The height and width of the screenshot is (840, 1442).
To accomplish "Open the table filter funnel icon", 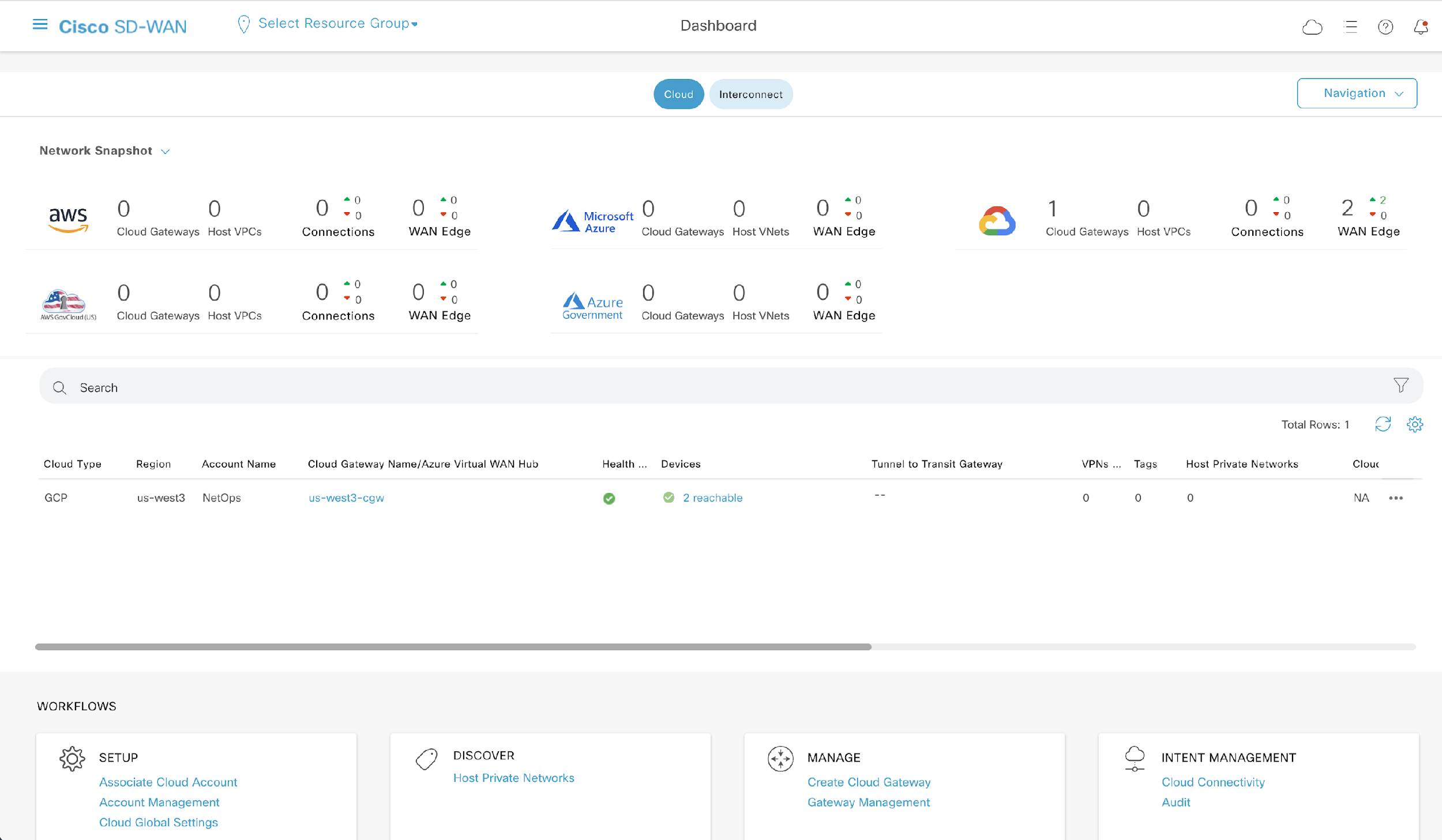I will pos(1401,385).
